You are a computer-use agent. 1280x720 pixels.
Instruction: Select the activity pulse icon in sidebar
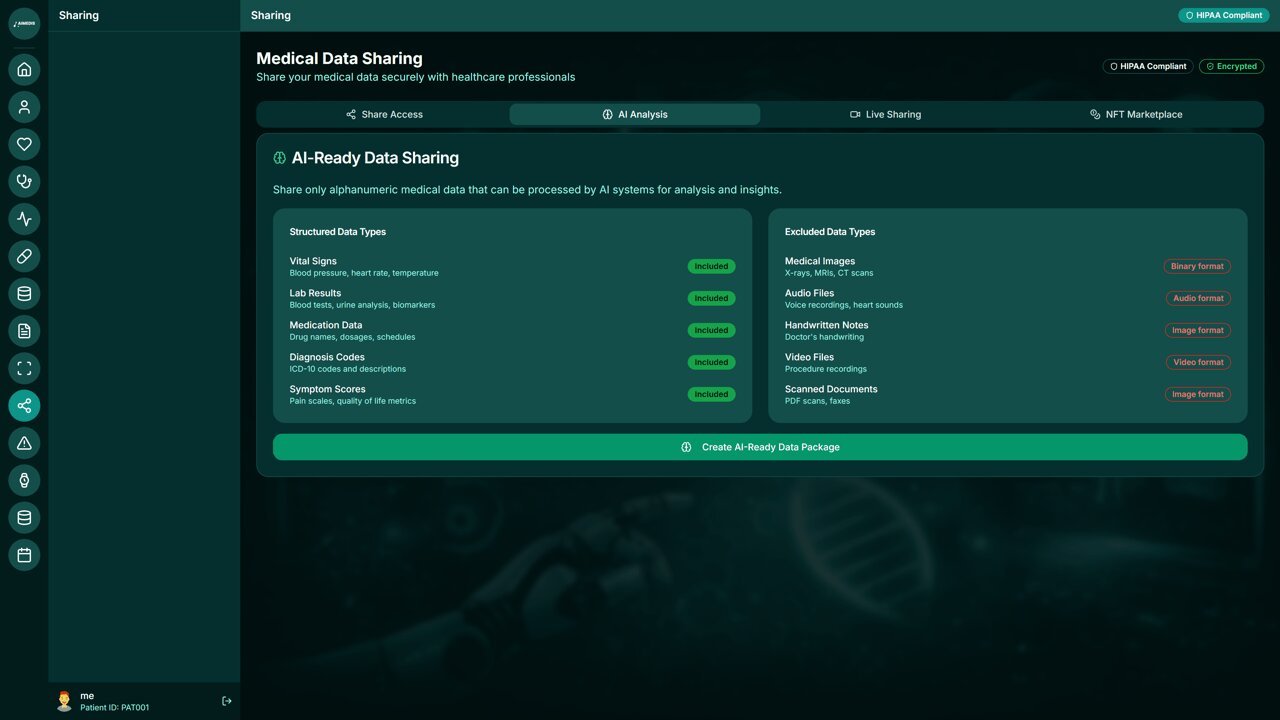24,219
